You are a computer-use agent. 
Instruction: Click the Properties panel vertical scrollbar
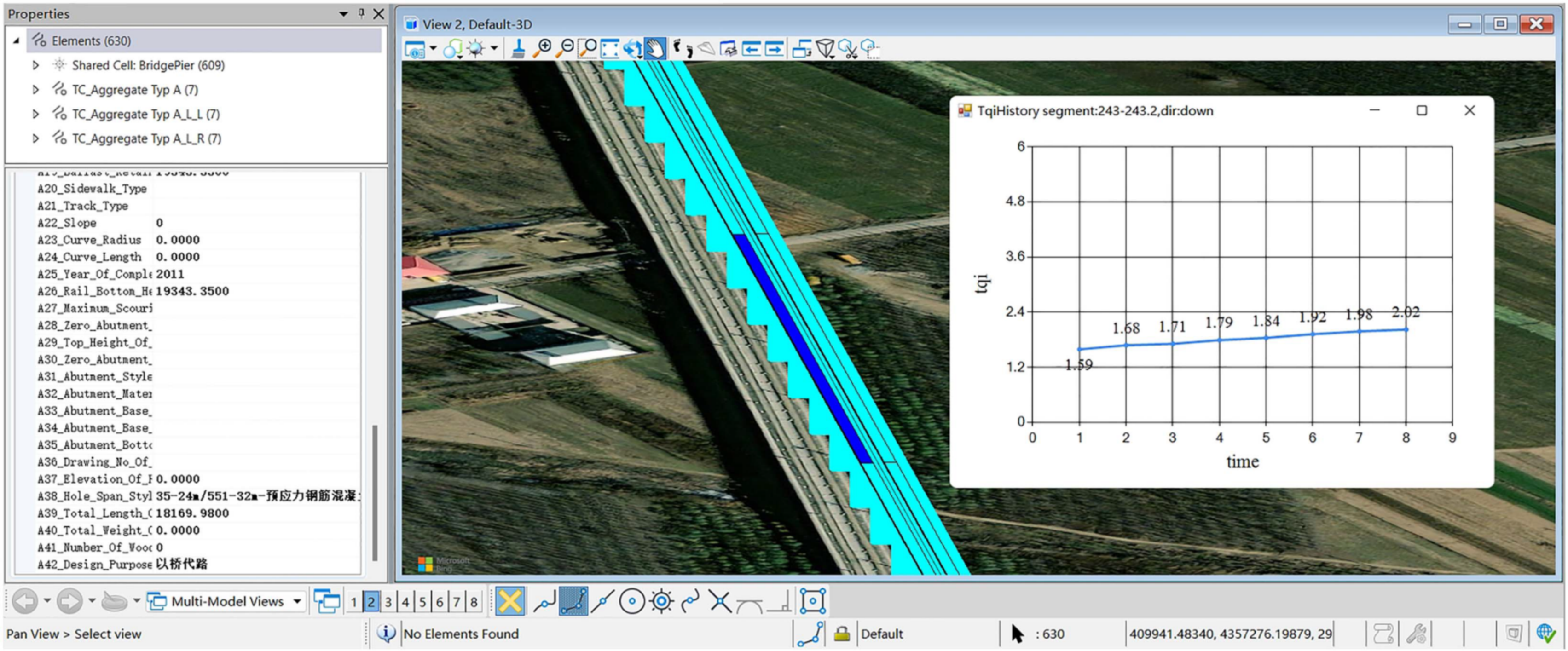[374, 492]
